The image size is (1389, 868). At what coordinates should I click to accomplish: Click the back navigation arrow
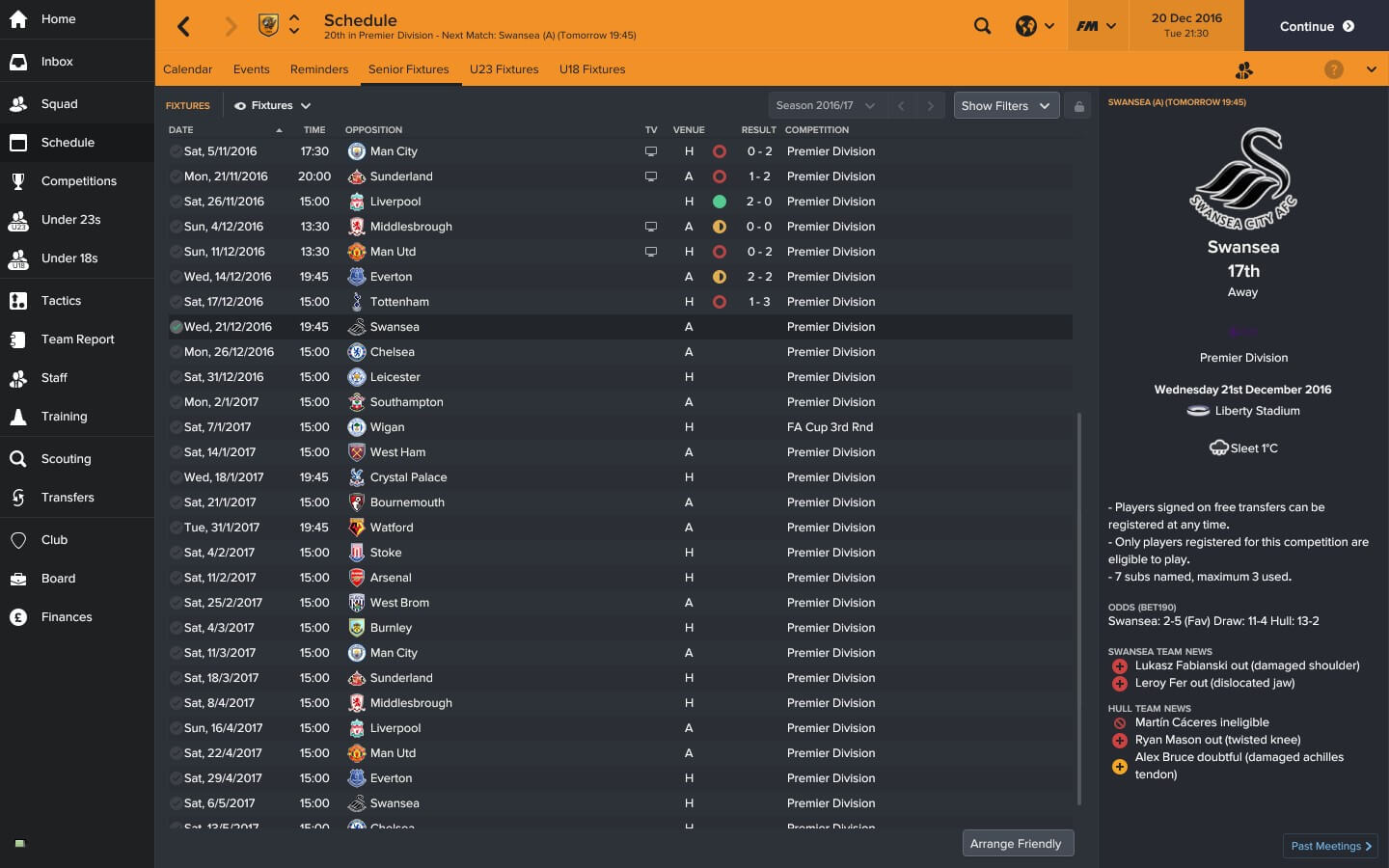(x=183, y=26)
